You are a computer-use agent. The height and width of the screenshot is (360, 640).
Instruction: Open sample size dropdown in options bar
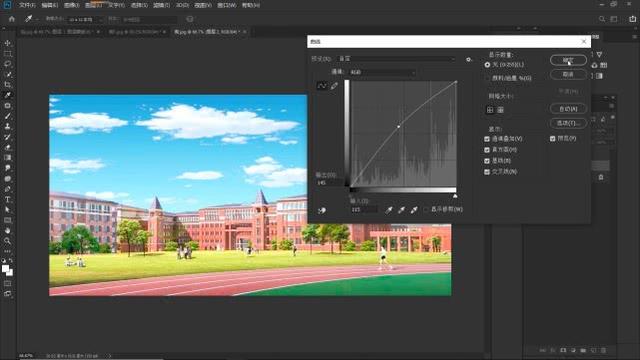tap(86, 19)
